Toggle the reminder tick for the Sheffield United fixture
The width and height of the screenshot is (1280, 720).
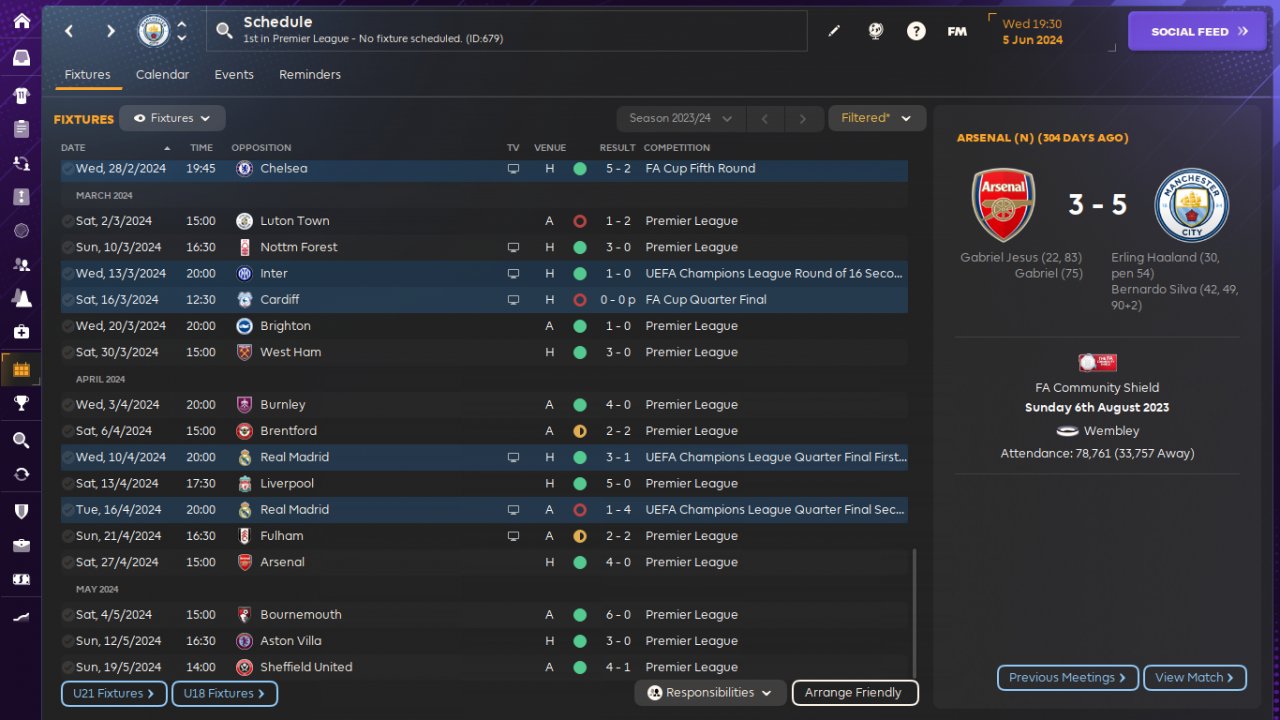coord(68,667)
